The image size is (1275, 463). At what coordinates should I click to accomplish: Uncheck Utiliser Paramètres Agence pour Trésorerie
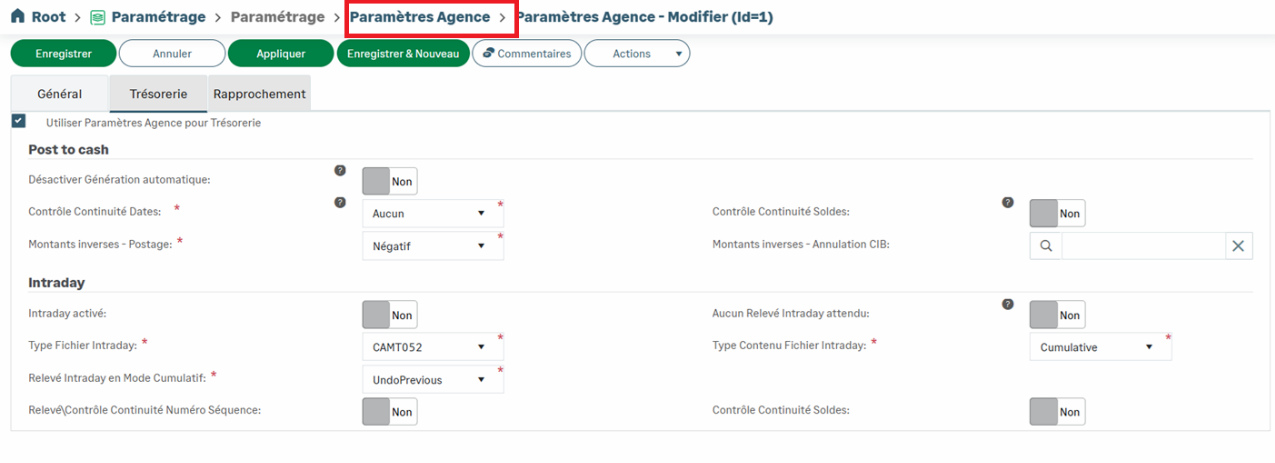click(19, 121)
